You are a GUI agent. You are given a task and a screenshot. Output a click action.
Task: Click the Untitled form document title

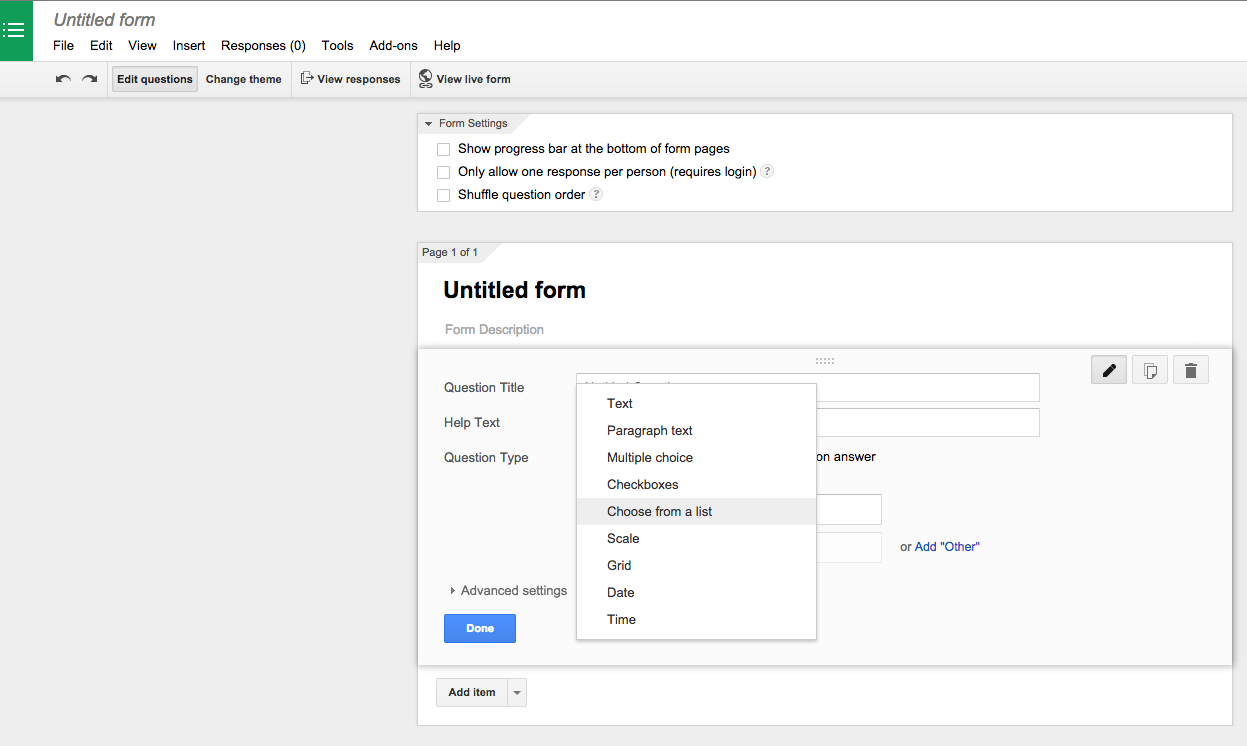[105, 20]
